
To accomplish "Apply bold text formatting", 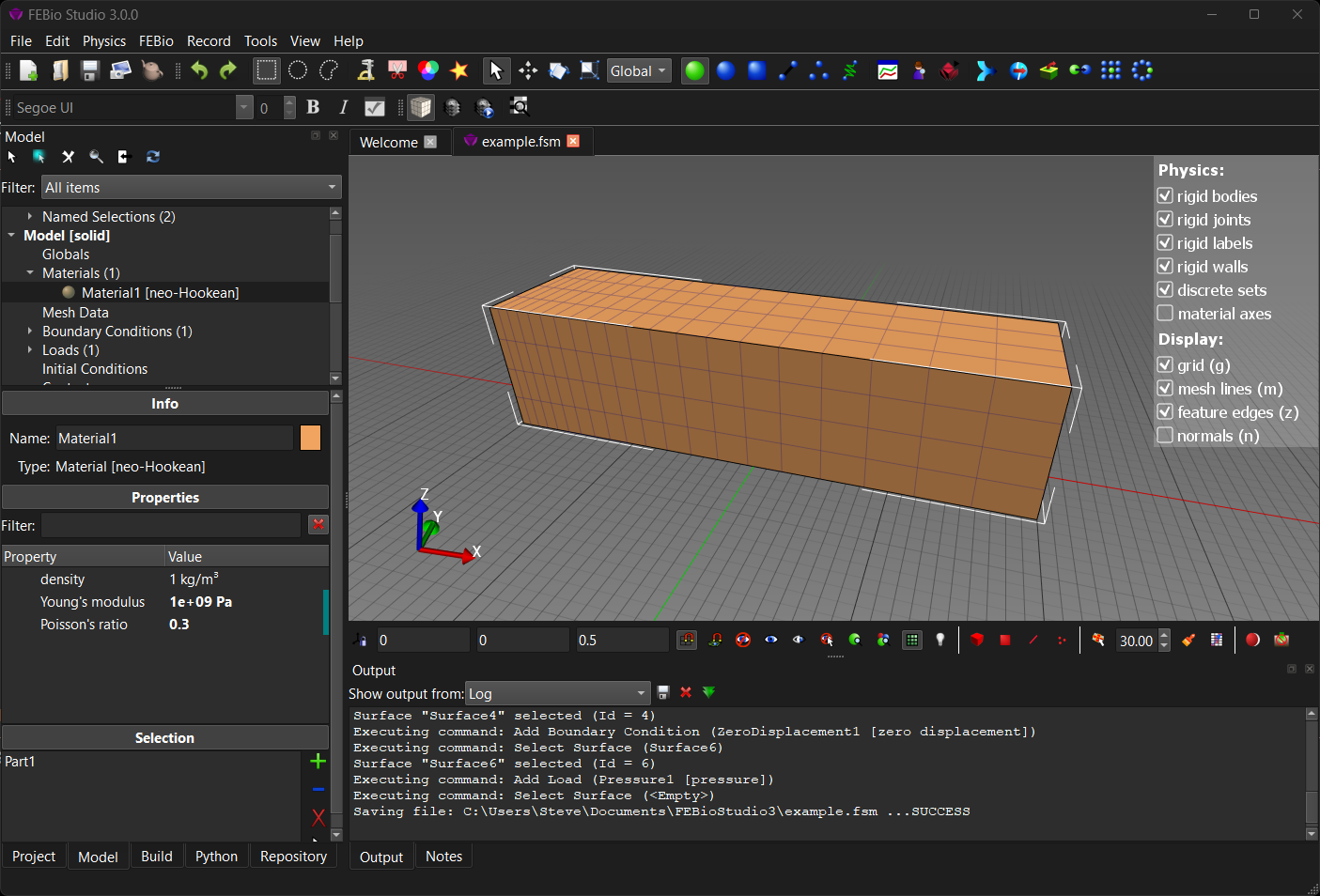I will [313, 107].
